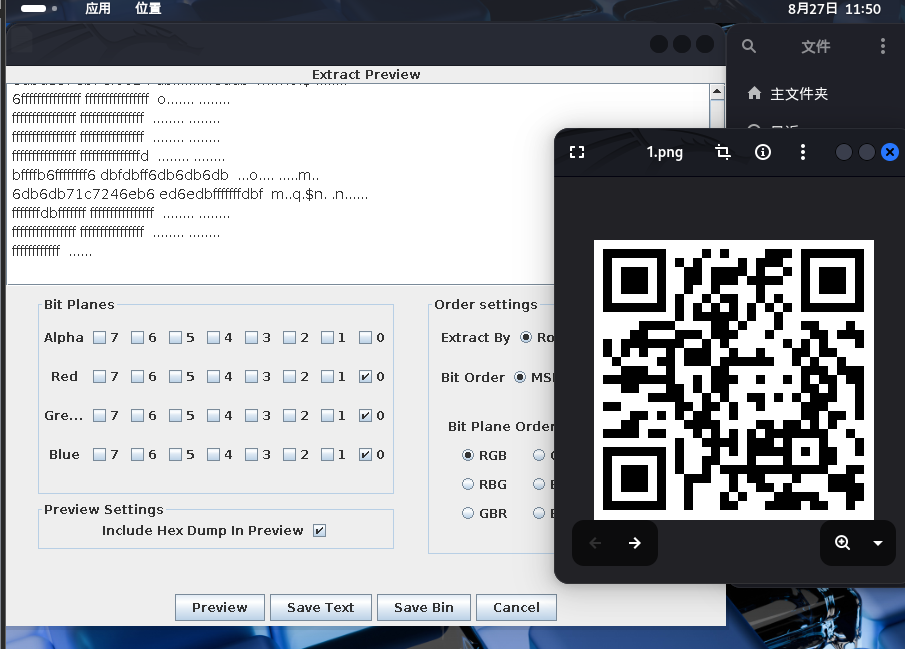Select RBG bit plane order
Image resolution: width=905 pixels, height=649 pixels.
pyautogui.click(x=468, y=484)
